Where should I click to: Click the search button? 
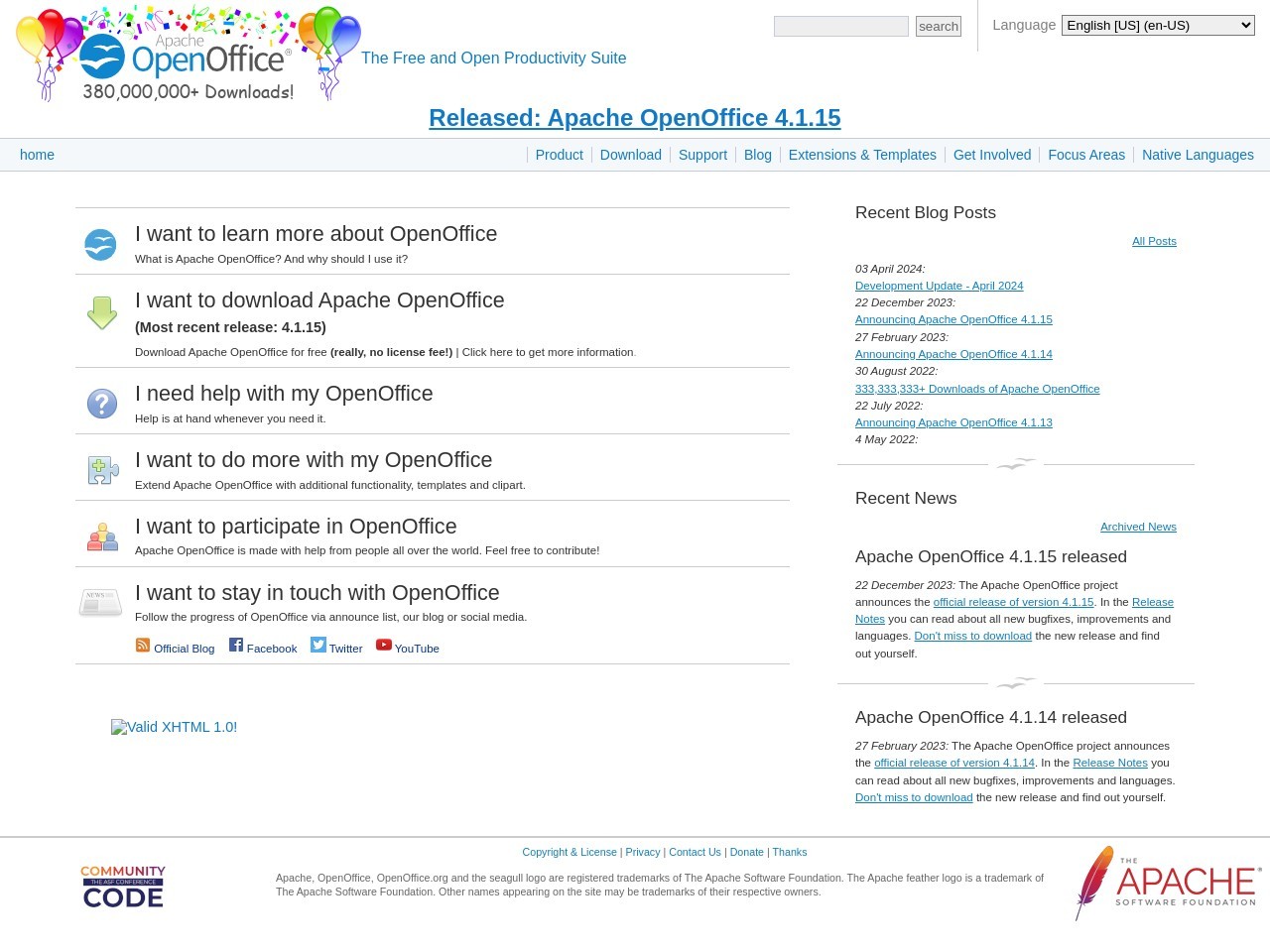(x=939, y=27)
